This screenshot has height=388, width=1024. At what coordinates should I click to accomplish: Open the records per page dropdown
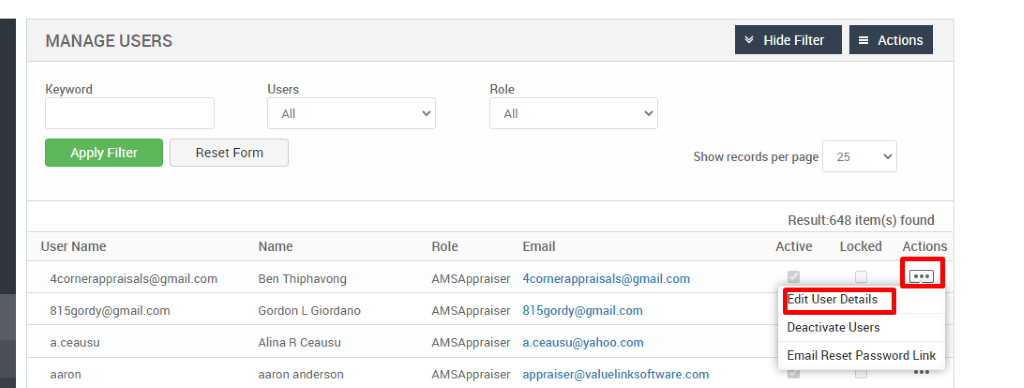point(859,156)
